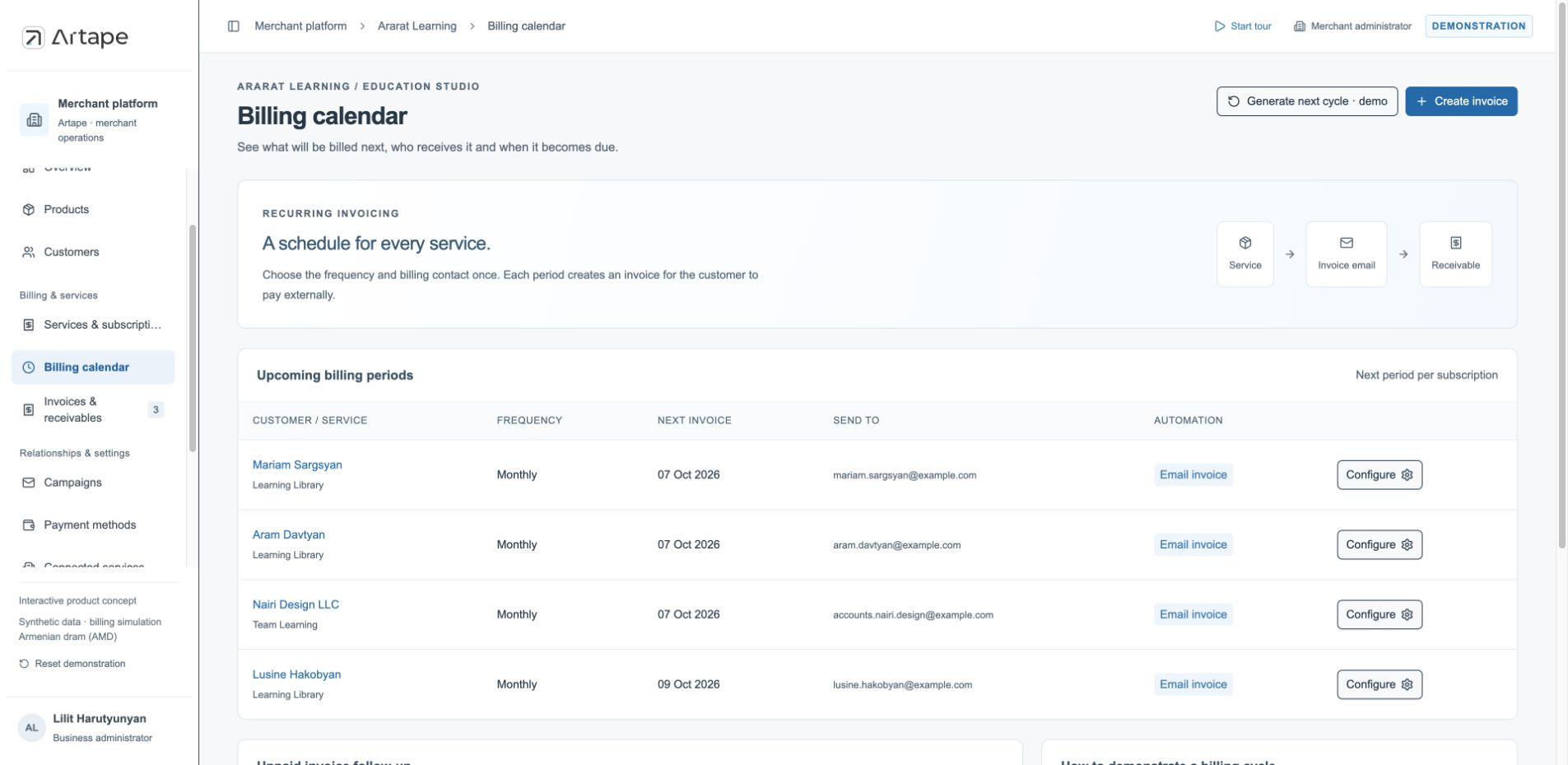Click the Invoice email envelope icon card
This screenshot has height=765, width=1568.
[1347, 254]
